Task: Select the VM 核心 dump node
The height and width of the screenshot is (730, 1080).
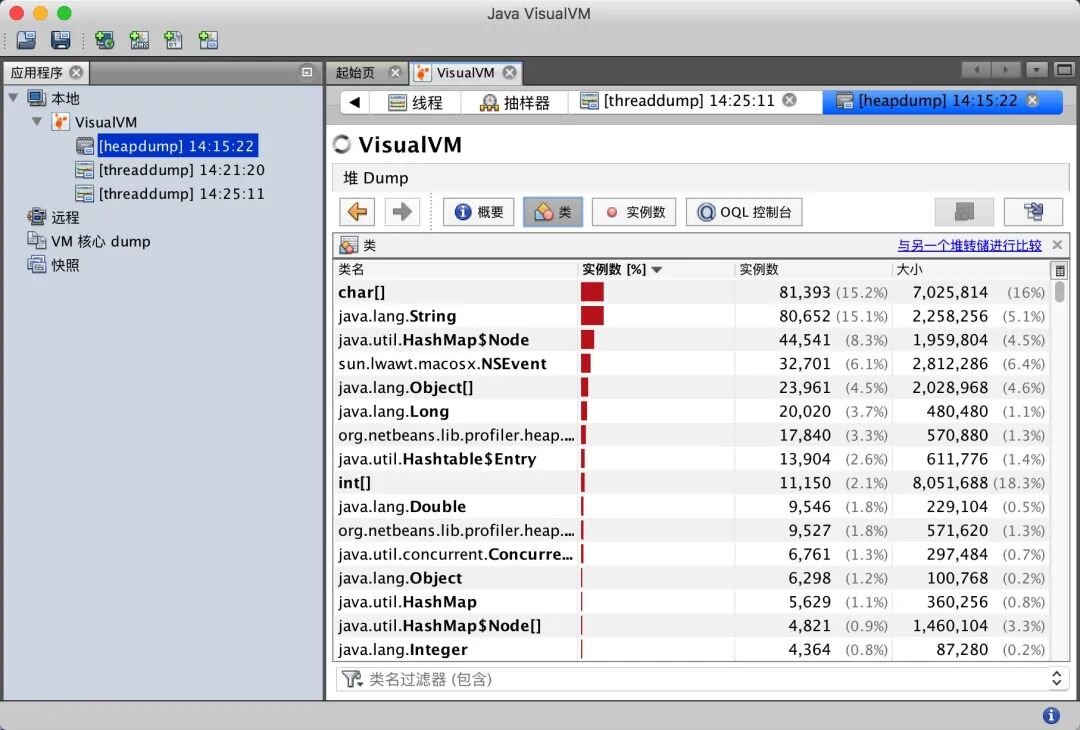Action: pyautogui.click(x=89, y=241)
